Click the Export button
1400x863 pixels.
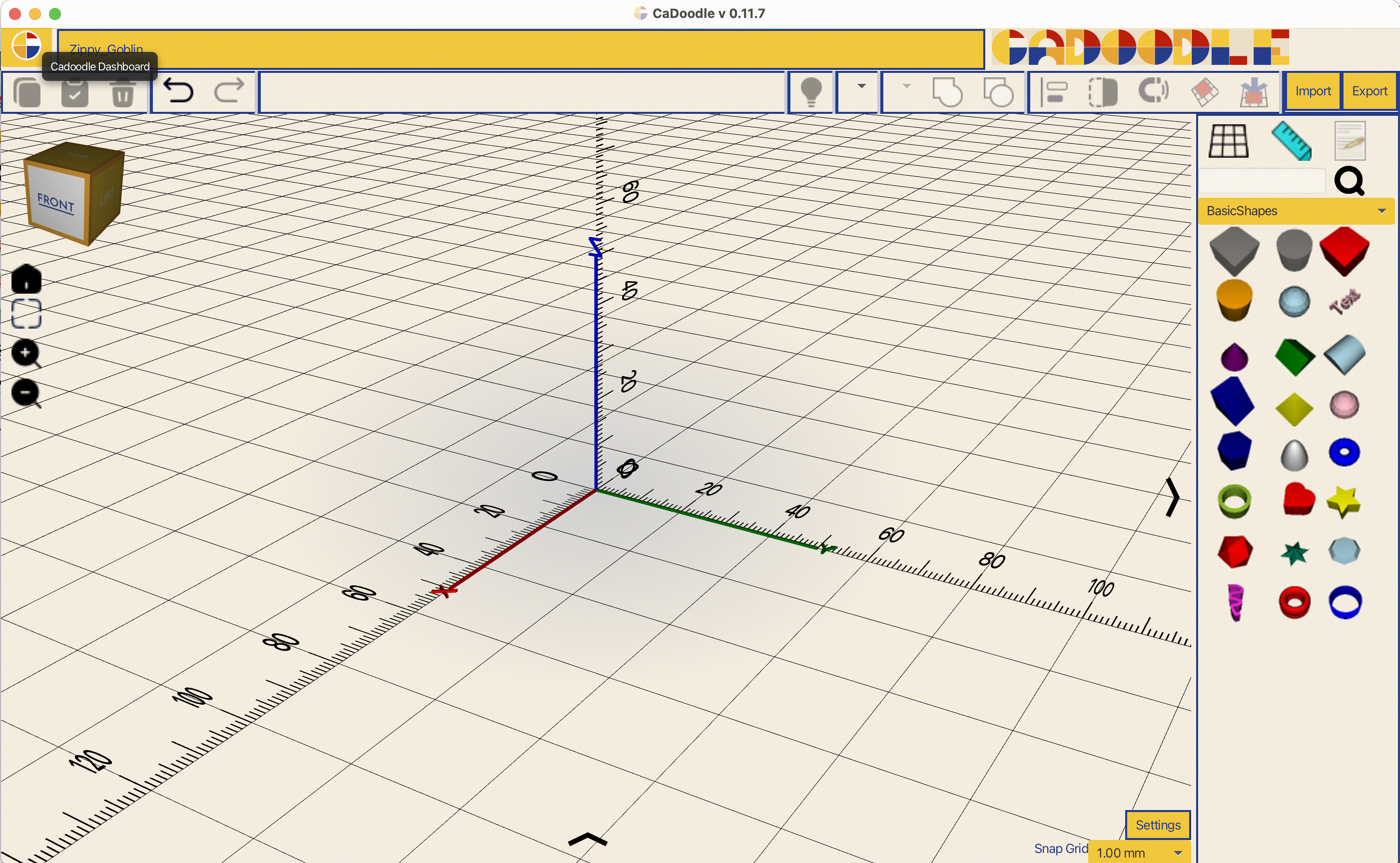[x=1369, y=91]
